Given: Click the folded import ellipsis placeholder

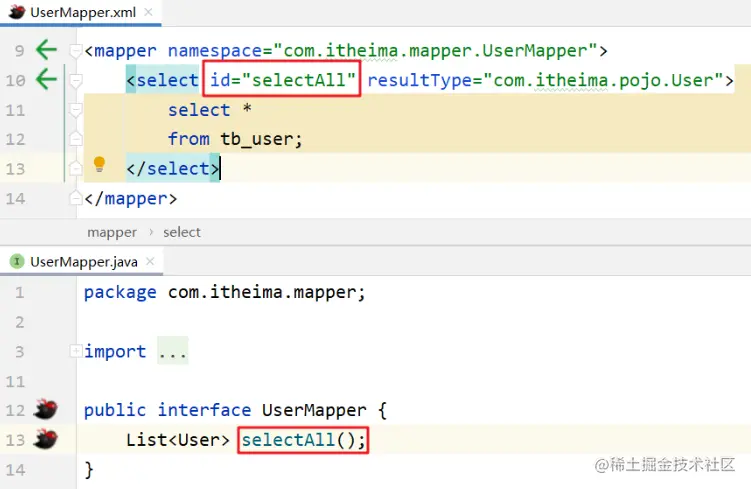Looking at the screenshot, I should pos(172,351).
